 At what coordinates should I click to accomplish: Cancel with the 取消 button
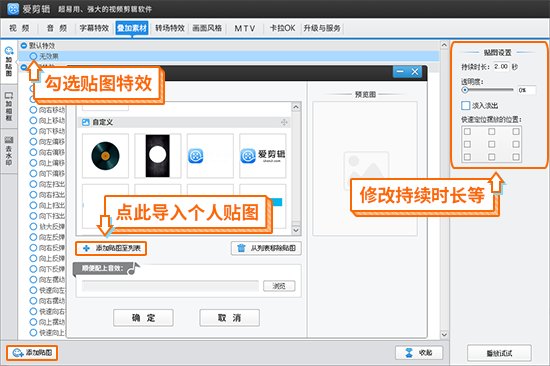[229, 318]
